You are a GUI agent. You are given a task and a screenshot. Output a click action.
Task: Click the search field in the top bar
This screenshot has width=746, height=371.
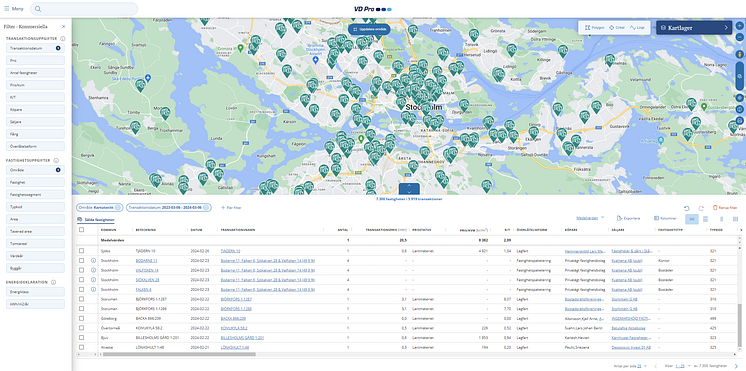point(84,9)
